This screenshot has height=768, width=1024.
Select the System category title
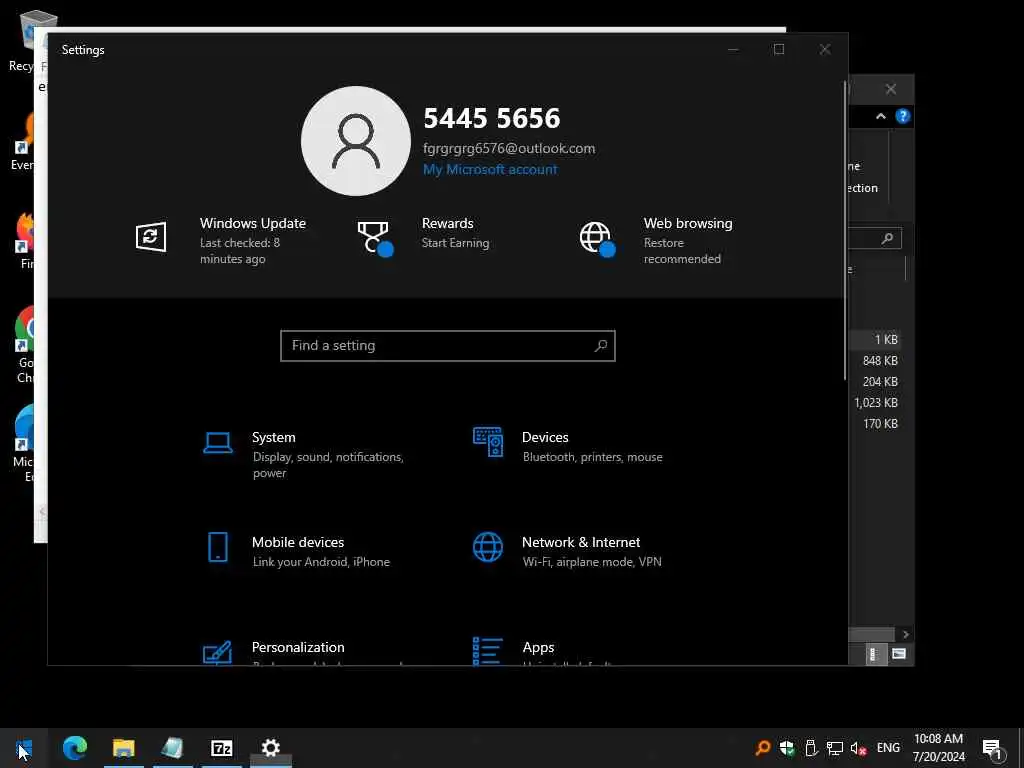[x=274, y=438]
